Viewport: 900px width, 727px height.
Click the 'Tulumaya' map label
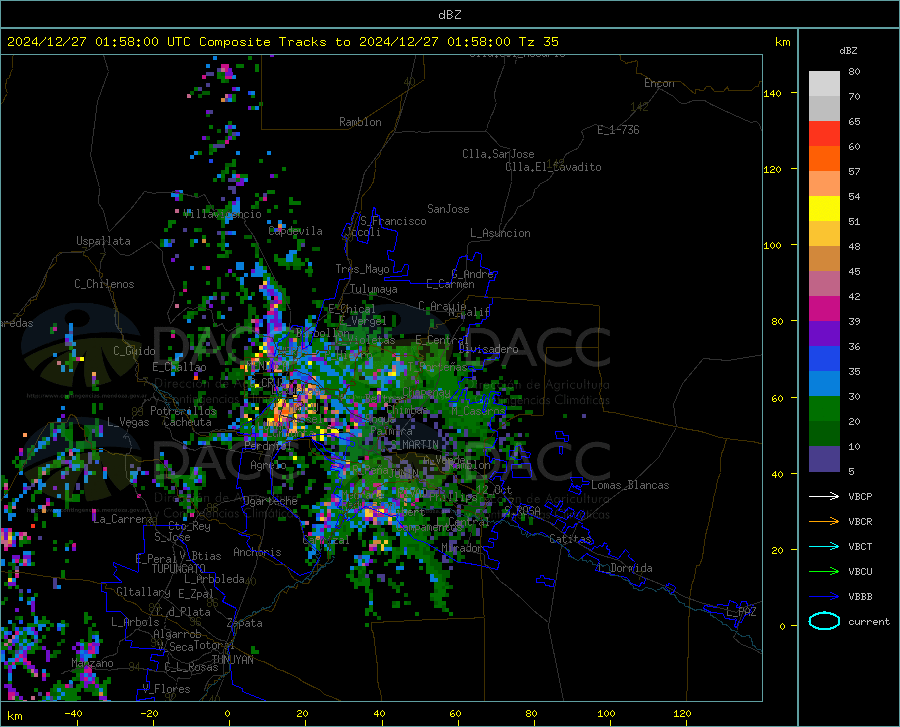374,289
